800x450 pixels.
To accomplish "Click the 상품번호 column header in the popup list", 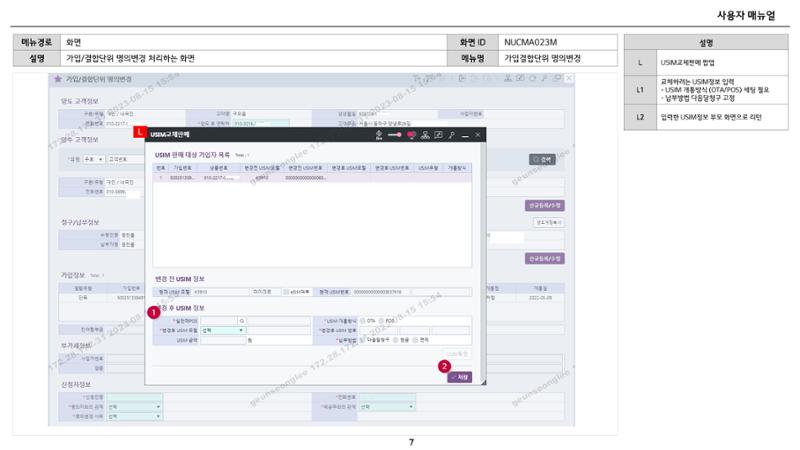I will point(218,168).
